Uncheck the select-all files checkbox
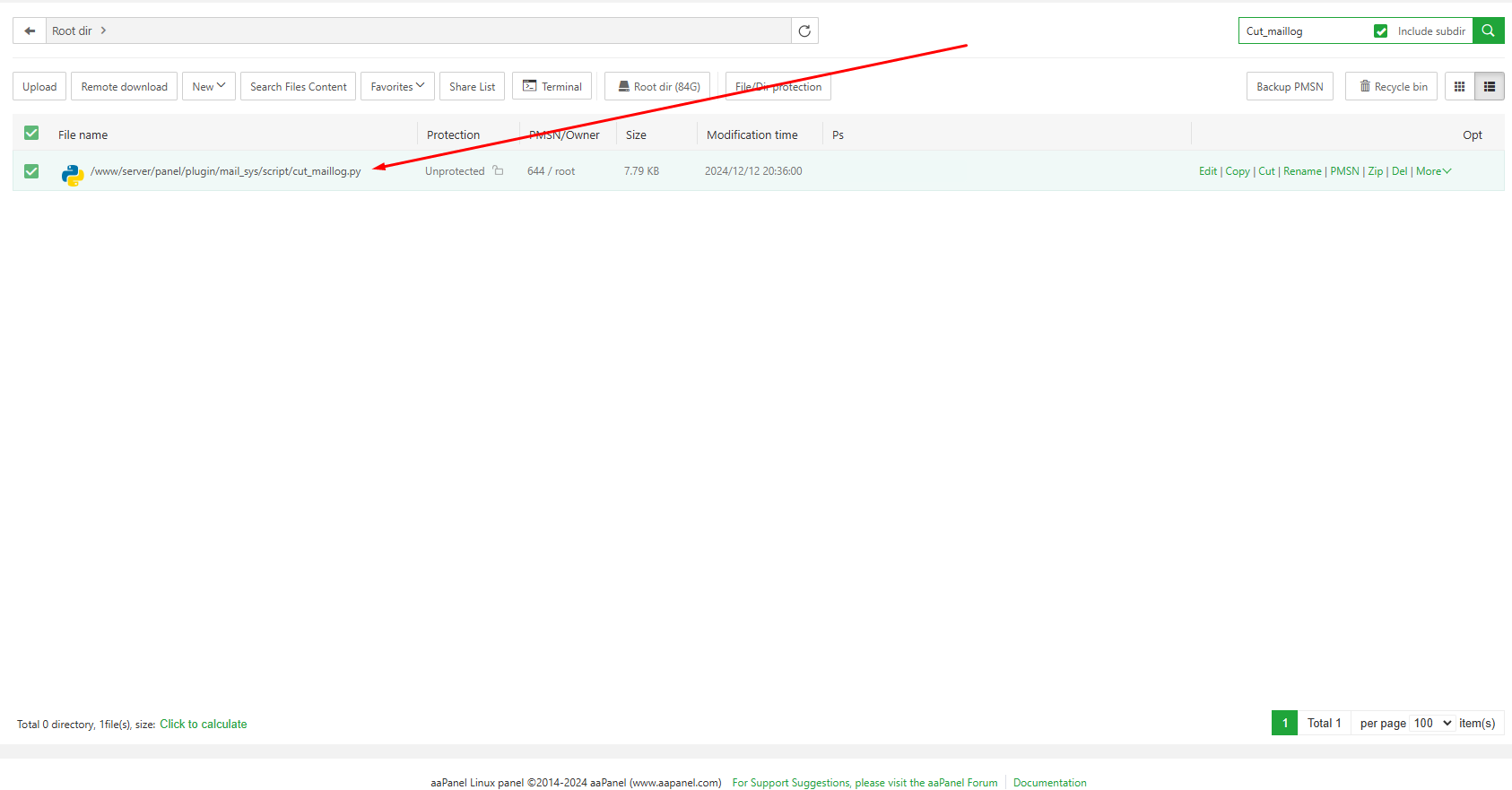 pos(31,133)
